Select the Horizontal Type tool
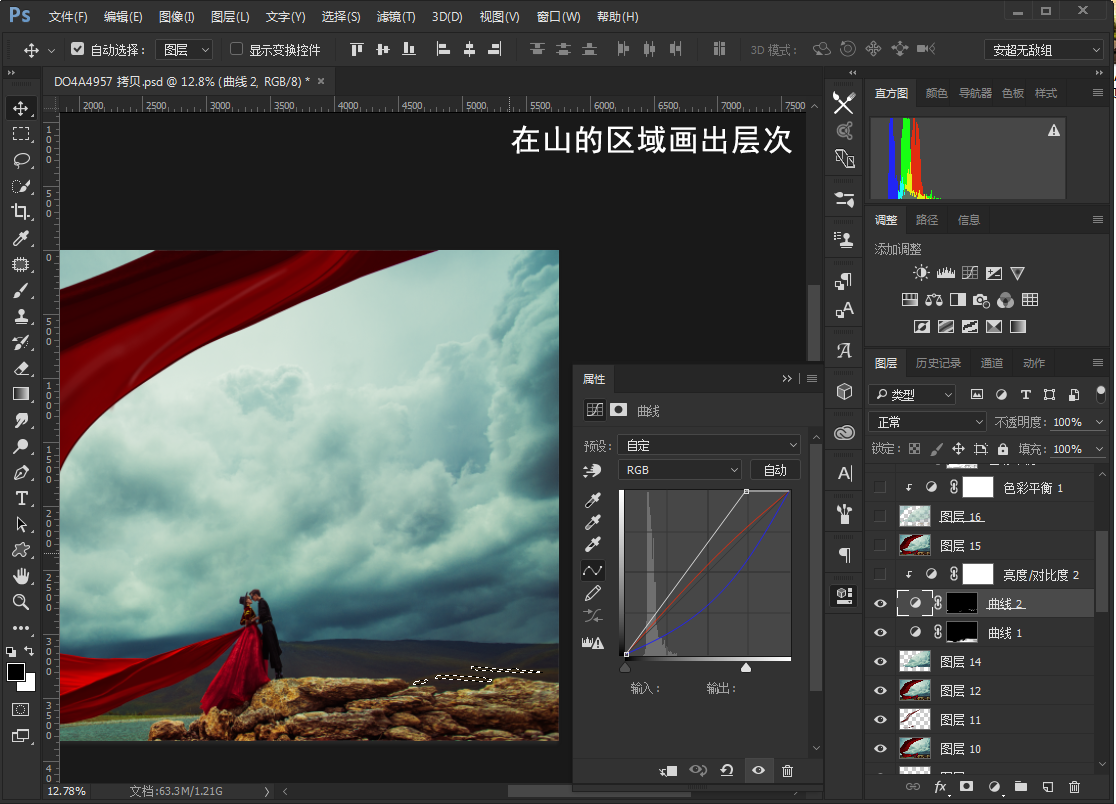Image resolution: width=1116 pixels, height=804 pixels. point(21,499)
